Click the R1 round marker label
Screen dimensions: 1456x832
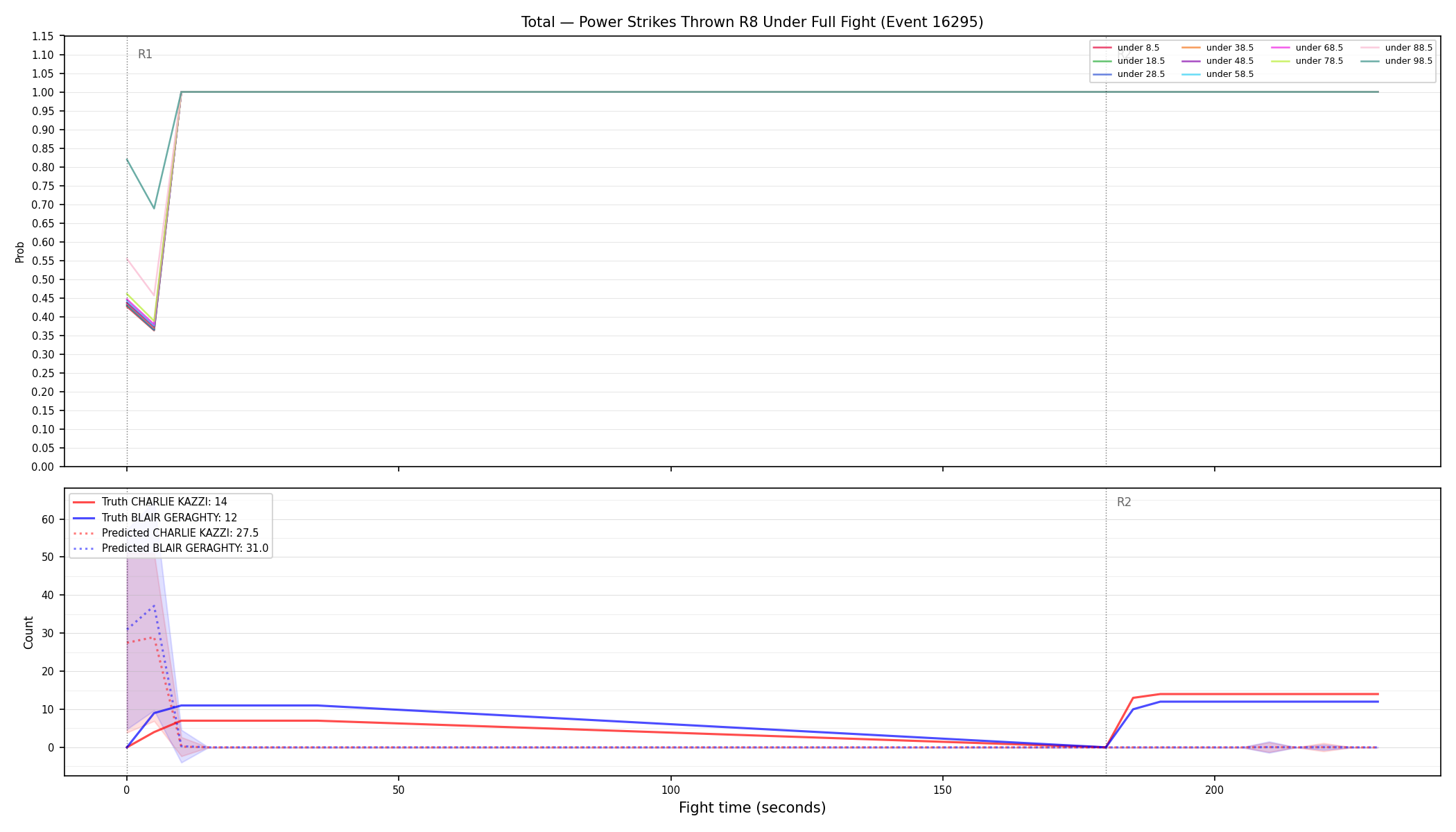[x=145, y=54]
